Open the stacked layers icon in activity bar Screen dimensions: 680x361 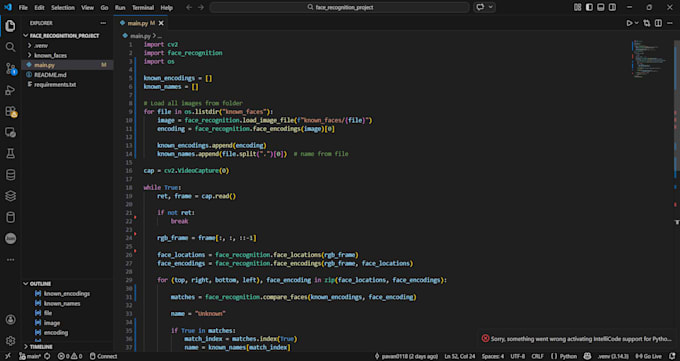click(x=10, y=196)
